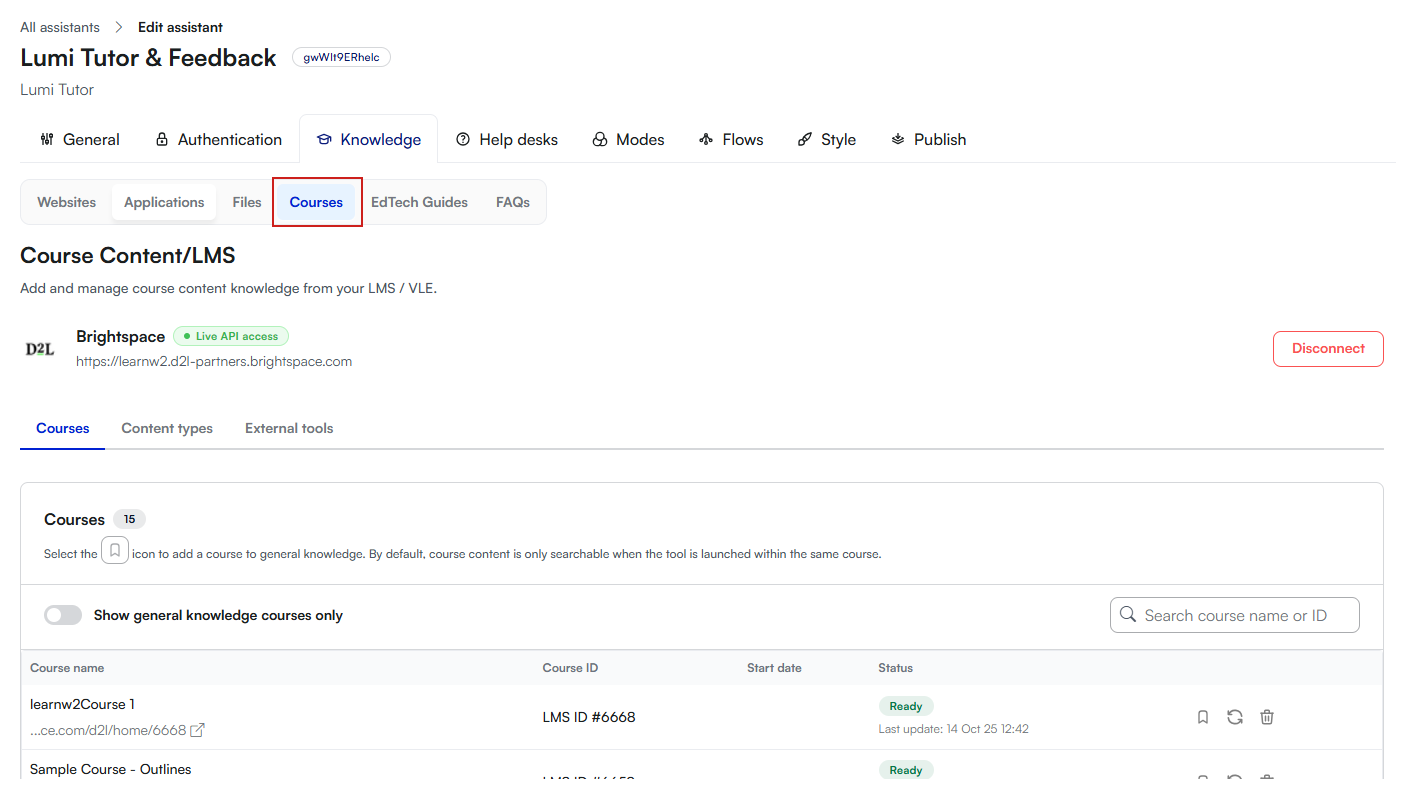Viewport: 1403px width, 806px height.
Task: Click the Course name column header
Action: point(67,668)
